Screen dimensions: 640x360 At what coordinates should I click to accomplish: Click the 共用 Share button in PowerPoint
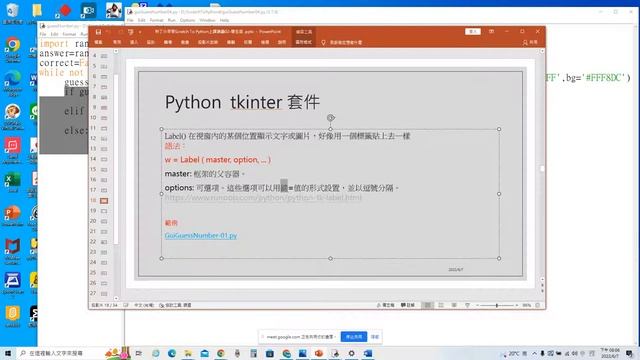pyautogui.click(x=530, y=42)
